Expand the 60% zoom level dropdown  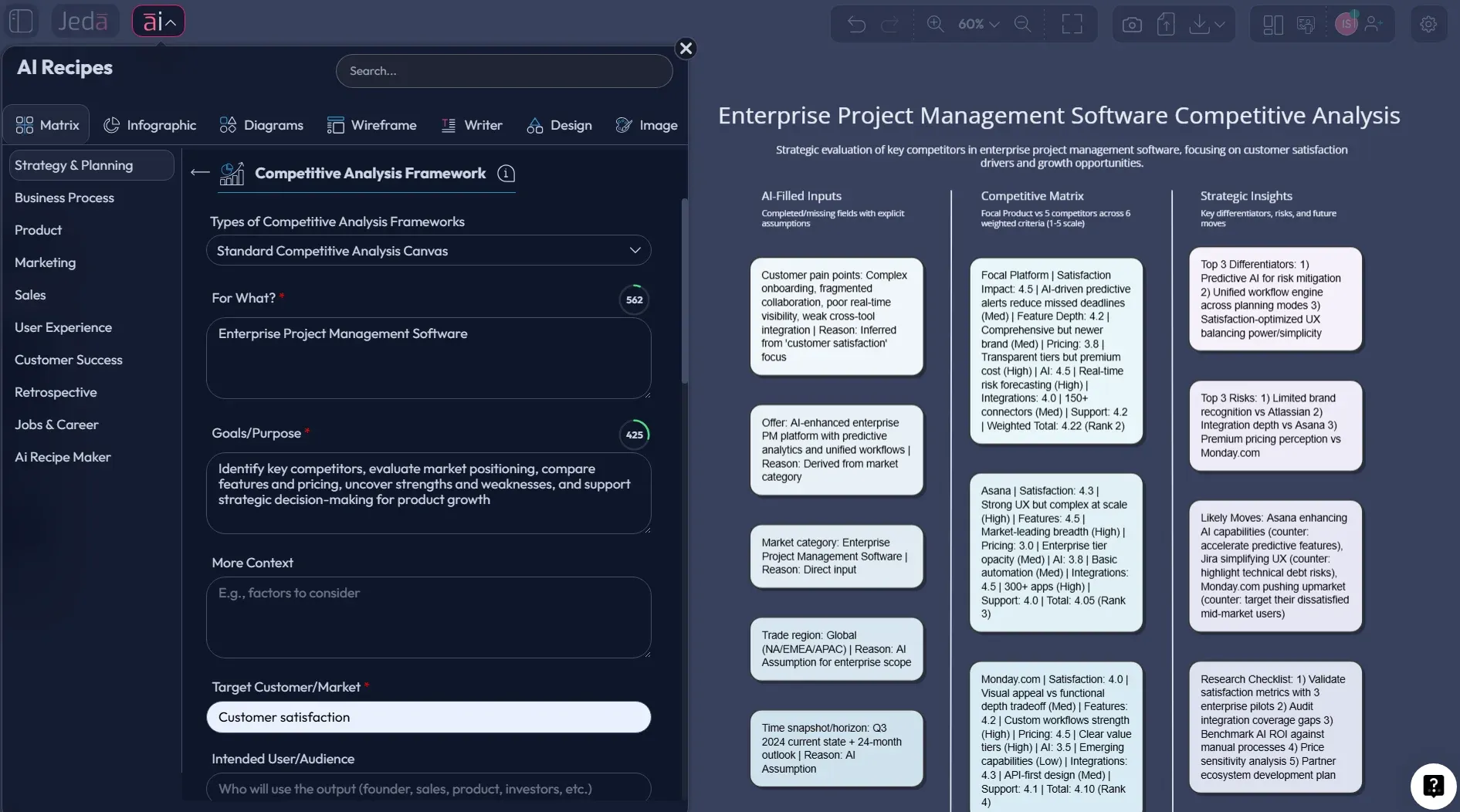(978, 24)
